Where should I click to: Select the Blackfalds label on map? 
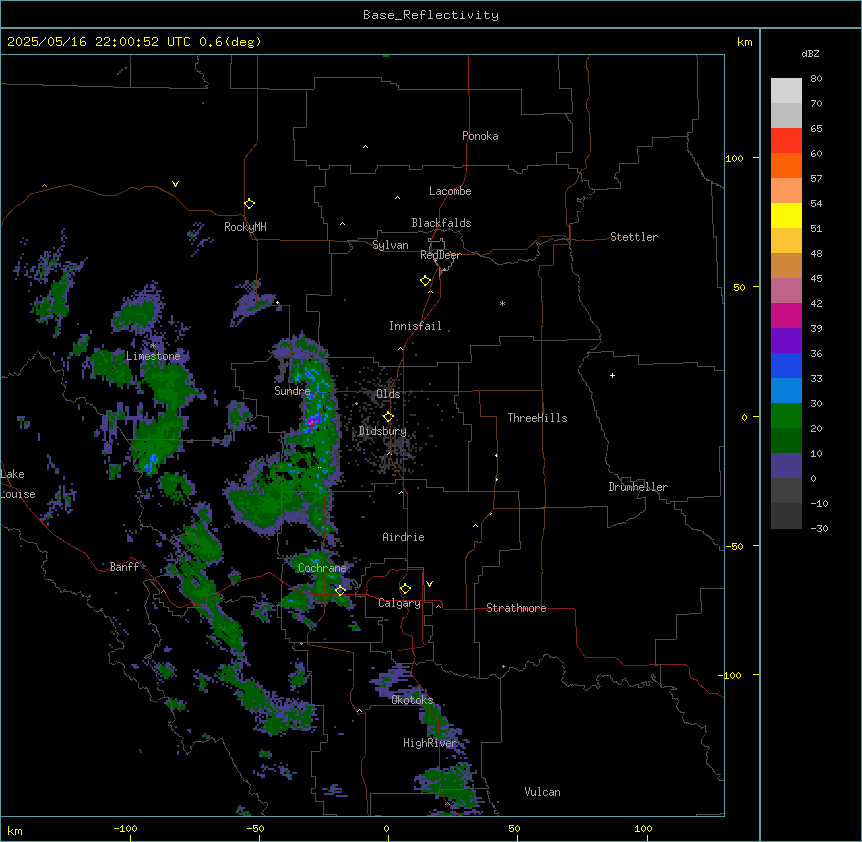(x=441, y=223)
